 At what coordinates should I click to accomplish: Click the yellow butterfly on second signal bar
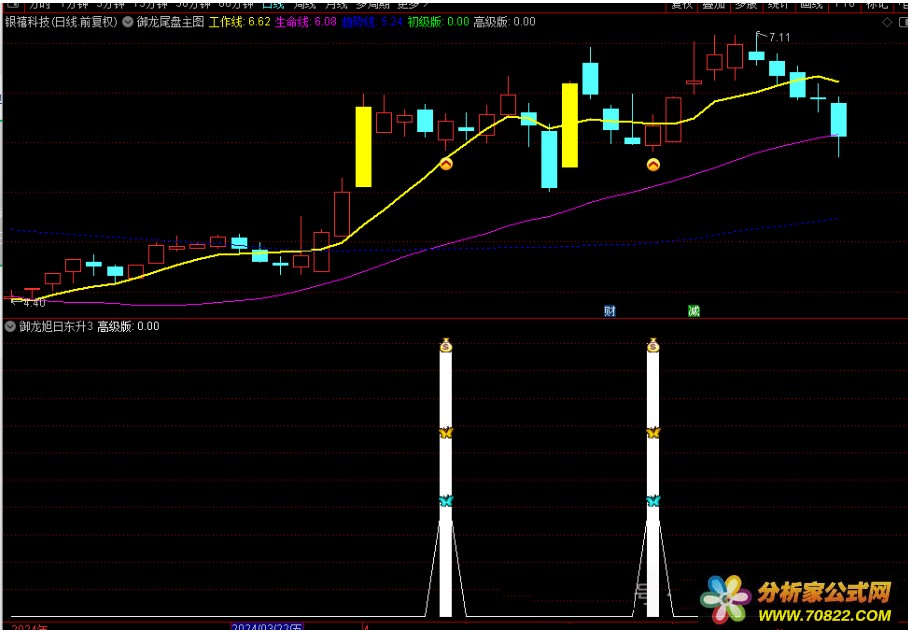point(653,433)
